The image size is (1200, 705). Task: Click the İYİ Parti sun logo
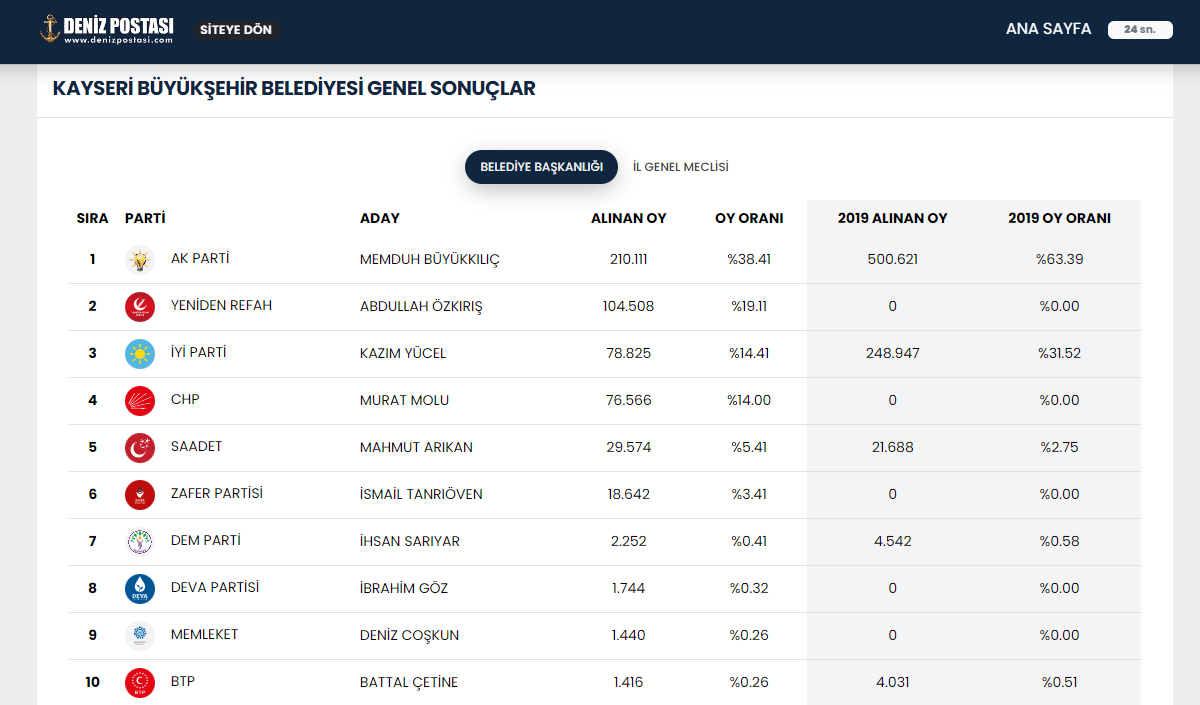pyautogui.click(x=140, y=354)
